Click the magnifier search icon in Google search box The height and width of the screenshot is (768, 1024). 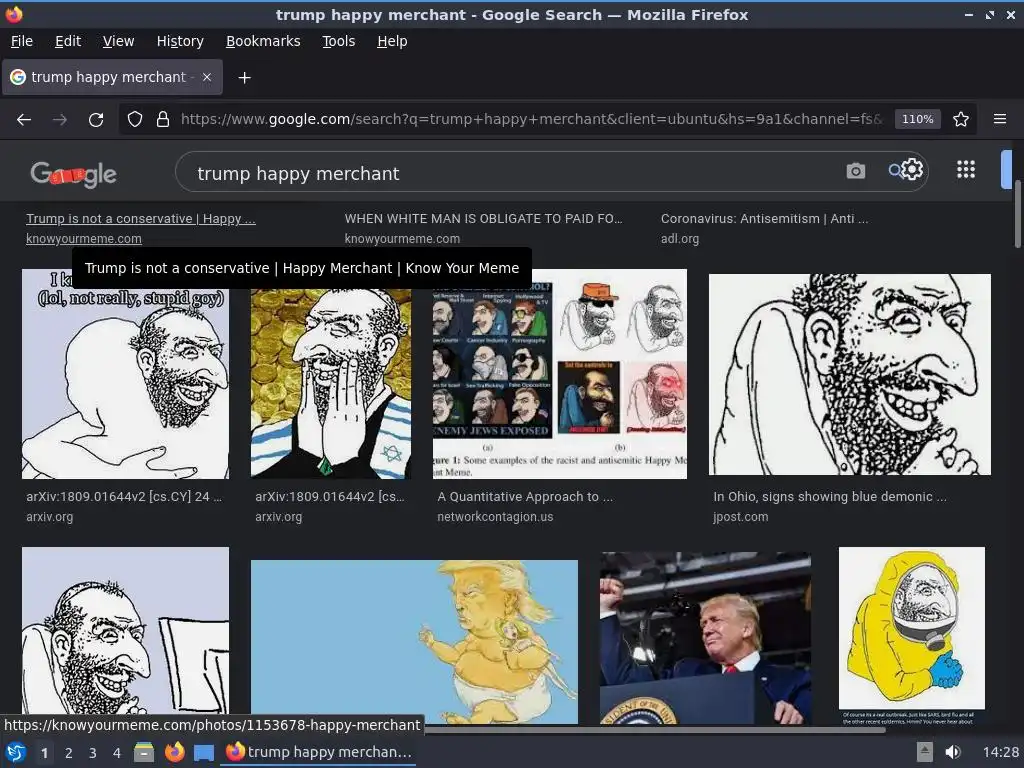894,170
